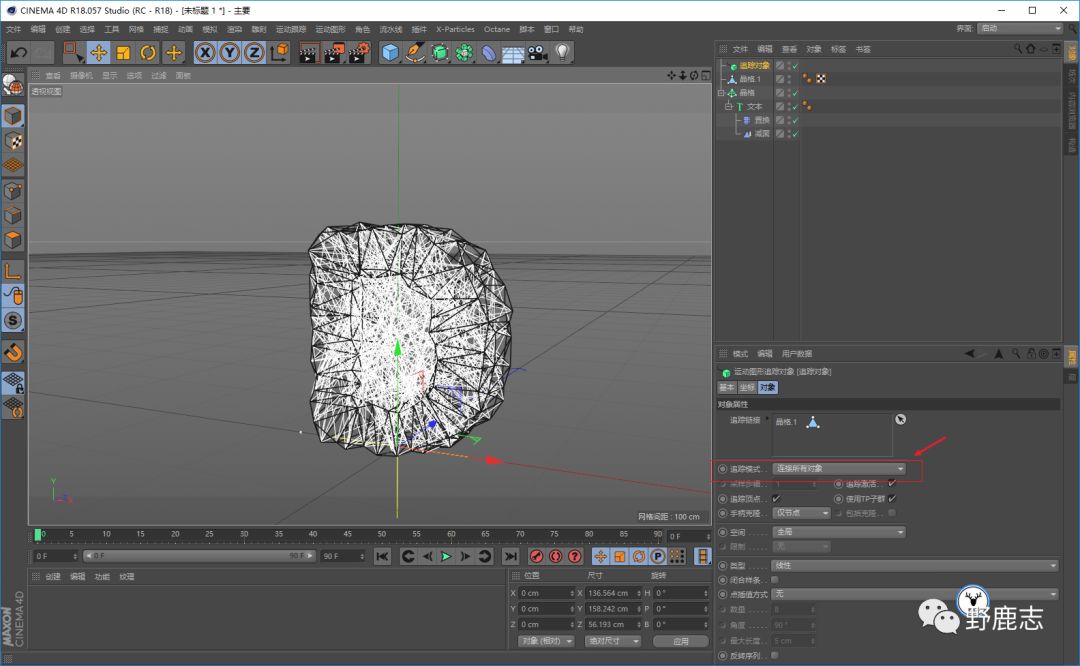This screenshot has width=1080, height=666.
Task: Open the 追踪模式 dropdown
Action: point(839,469)
